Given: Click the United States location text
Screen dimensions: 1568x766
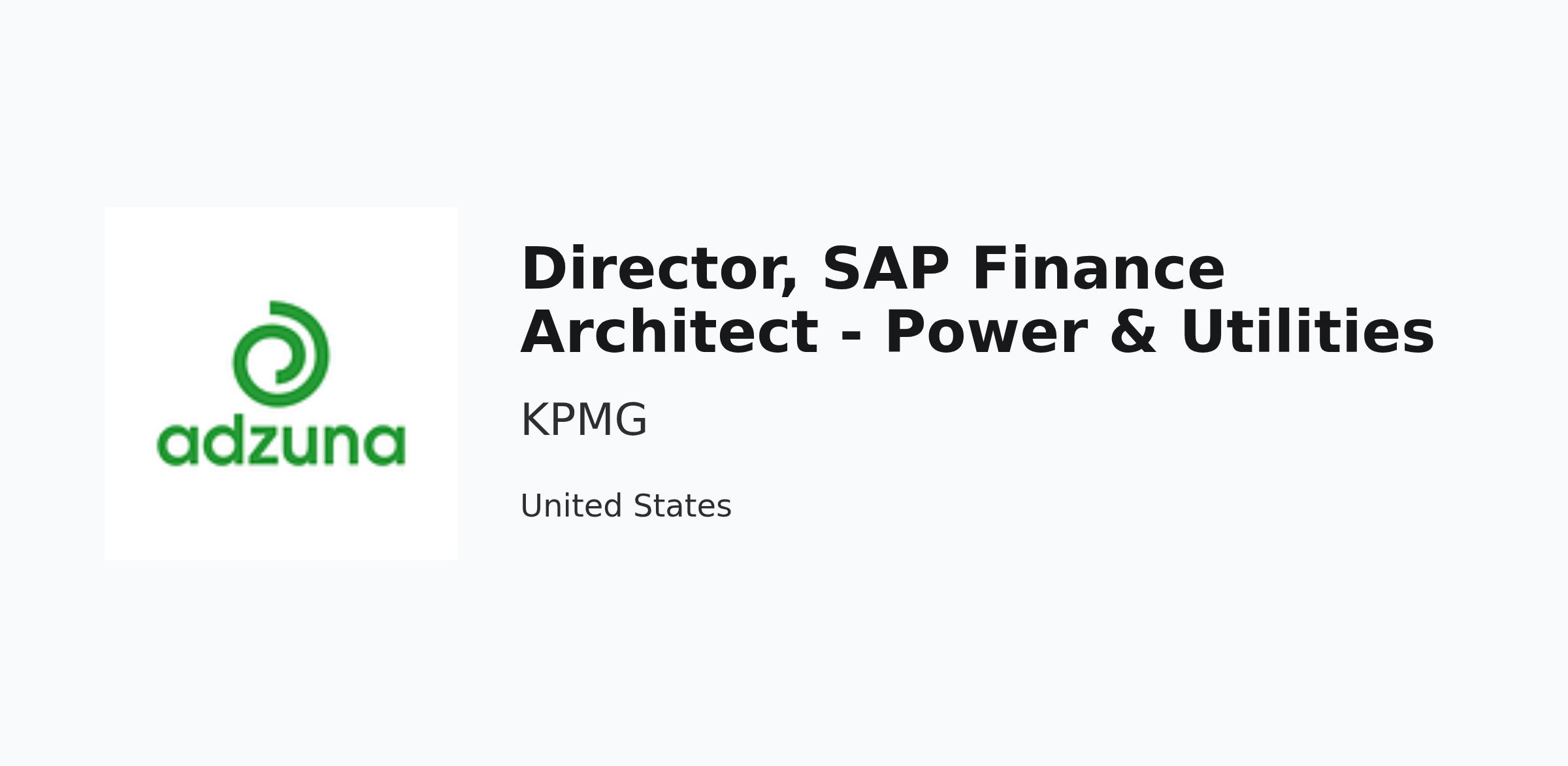Looking at the screenshot, I should point(625,506).
